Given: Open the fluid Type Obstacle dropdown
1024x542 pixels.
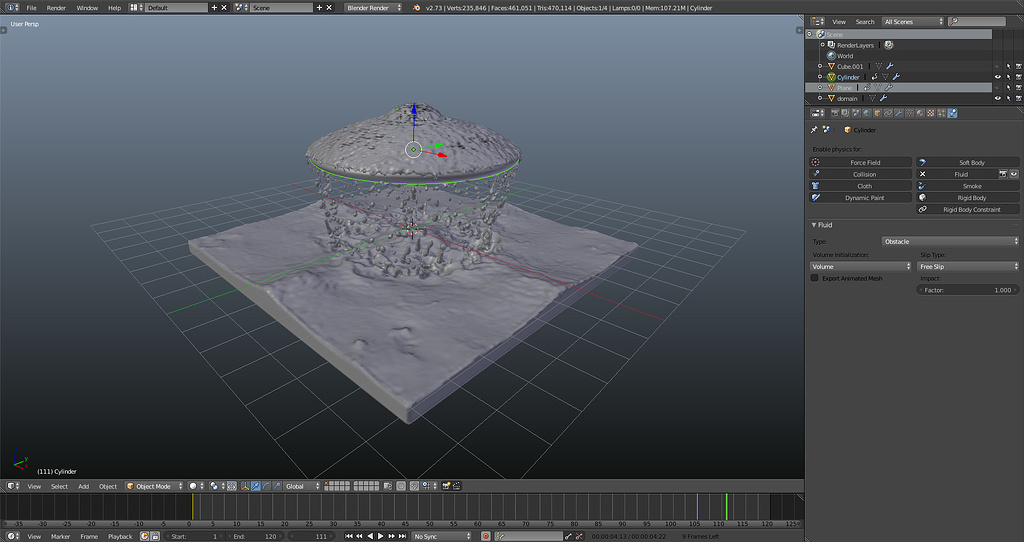Looking at the screenshot, I should tap(950, 242).
